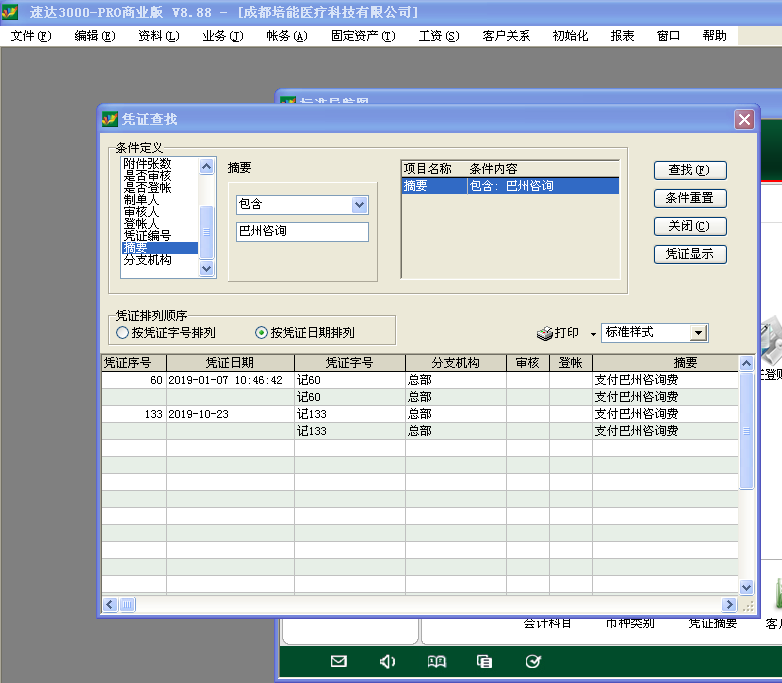This screenshot has width=782, height=683.
Task: Open the 资料(L) menu
Action: (159, 36)
